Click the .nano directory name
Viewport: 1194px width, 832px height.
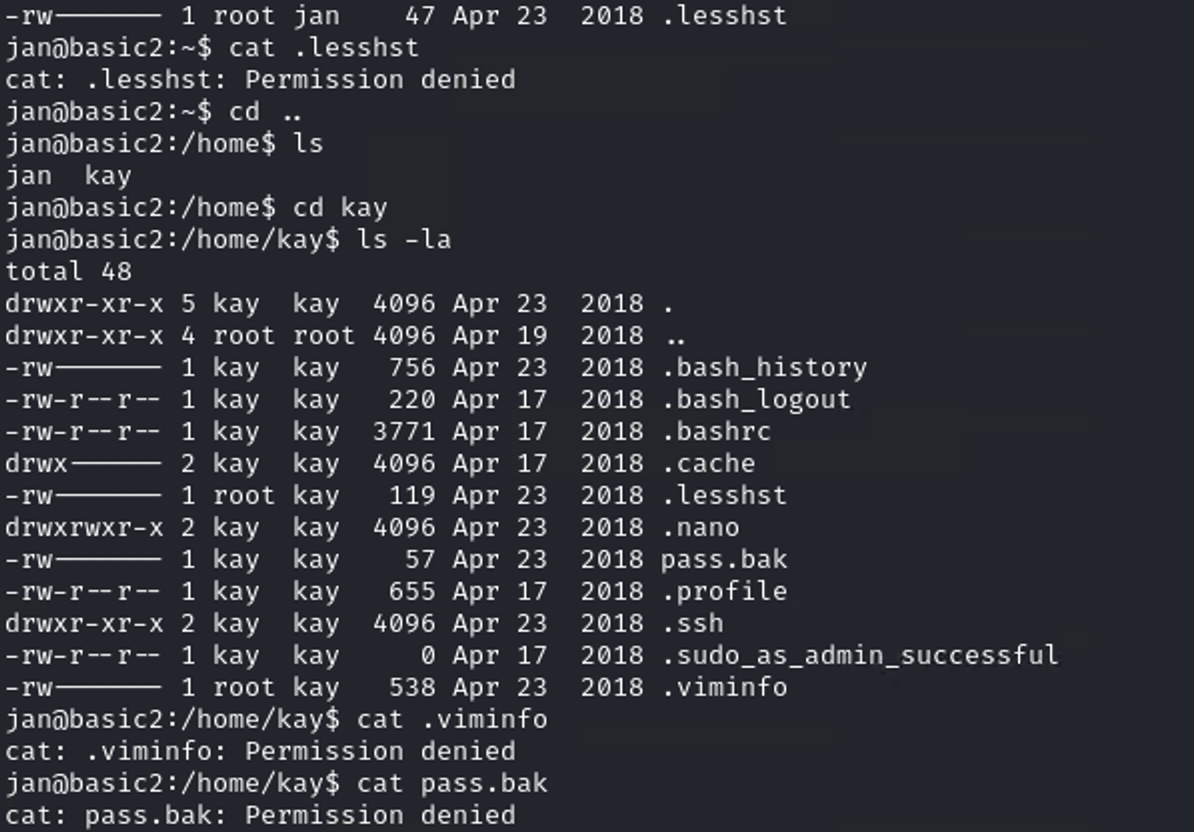(700, 528)
